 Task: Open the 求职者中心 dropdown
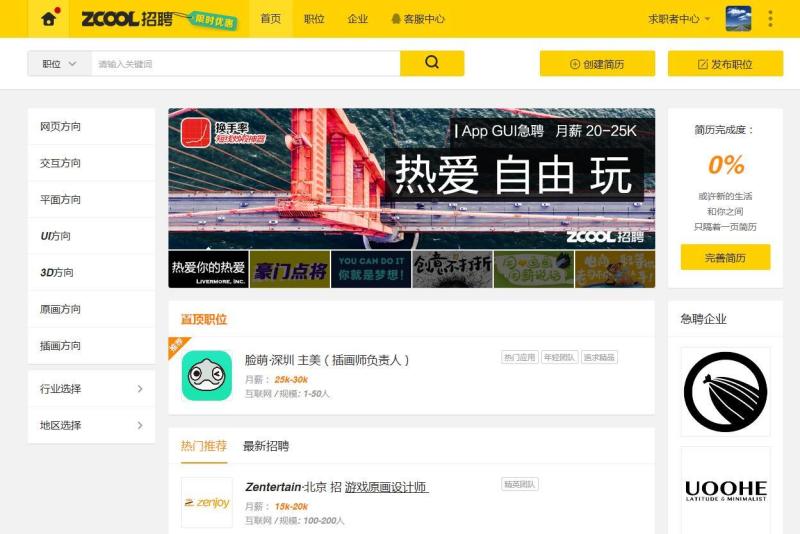679,19
